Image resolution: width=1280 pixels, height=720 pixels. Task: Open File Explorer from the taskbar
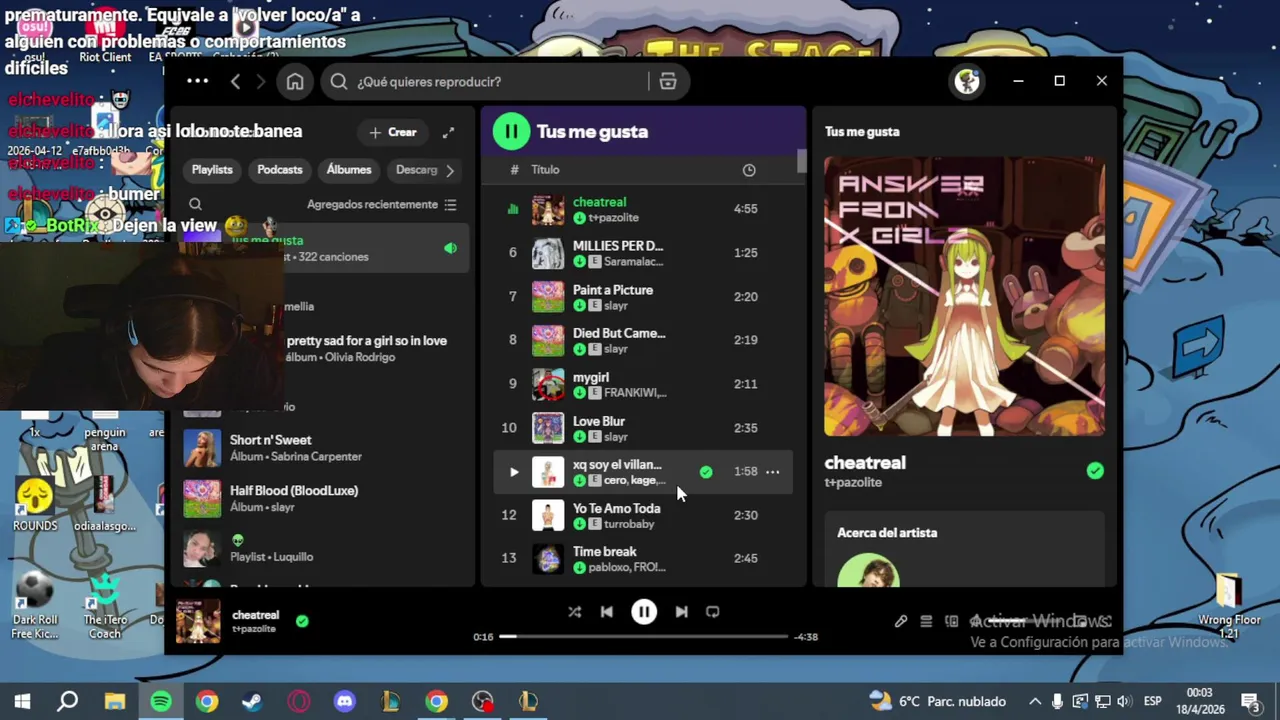[115, 701]
